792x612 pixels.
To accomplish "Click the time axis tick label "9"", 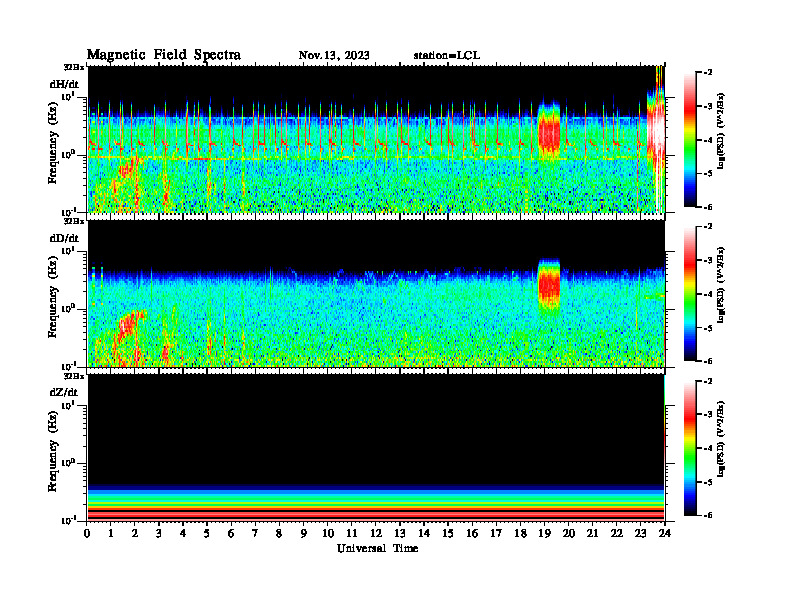I will pyautogui.click(x=303, y=534).
